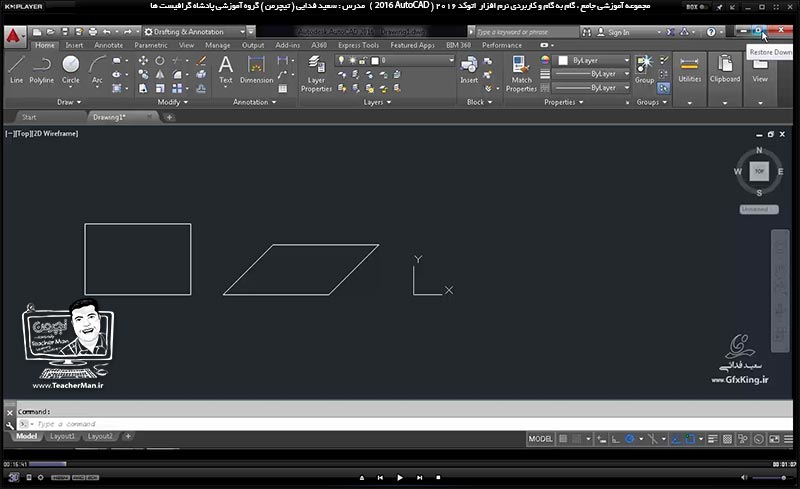Toggle lineweight display in status bar
This screenshot has height=489, width=800.
click(713, 439)
